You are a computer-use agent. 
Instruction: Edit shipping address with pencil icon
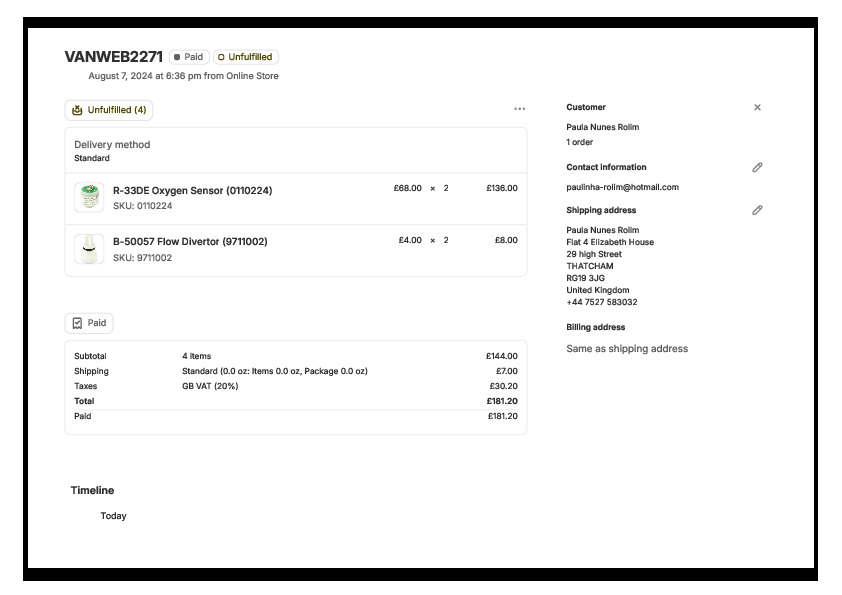pyautogui.click(x=757, y=210)
